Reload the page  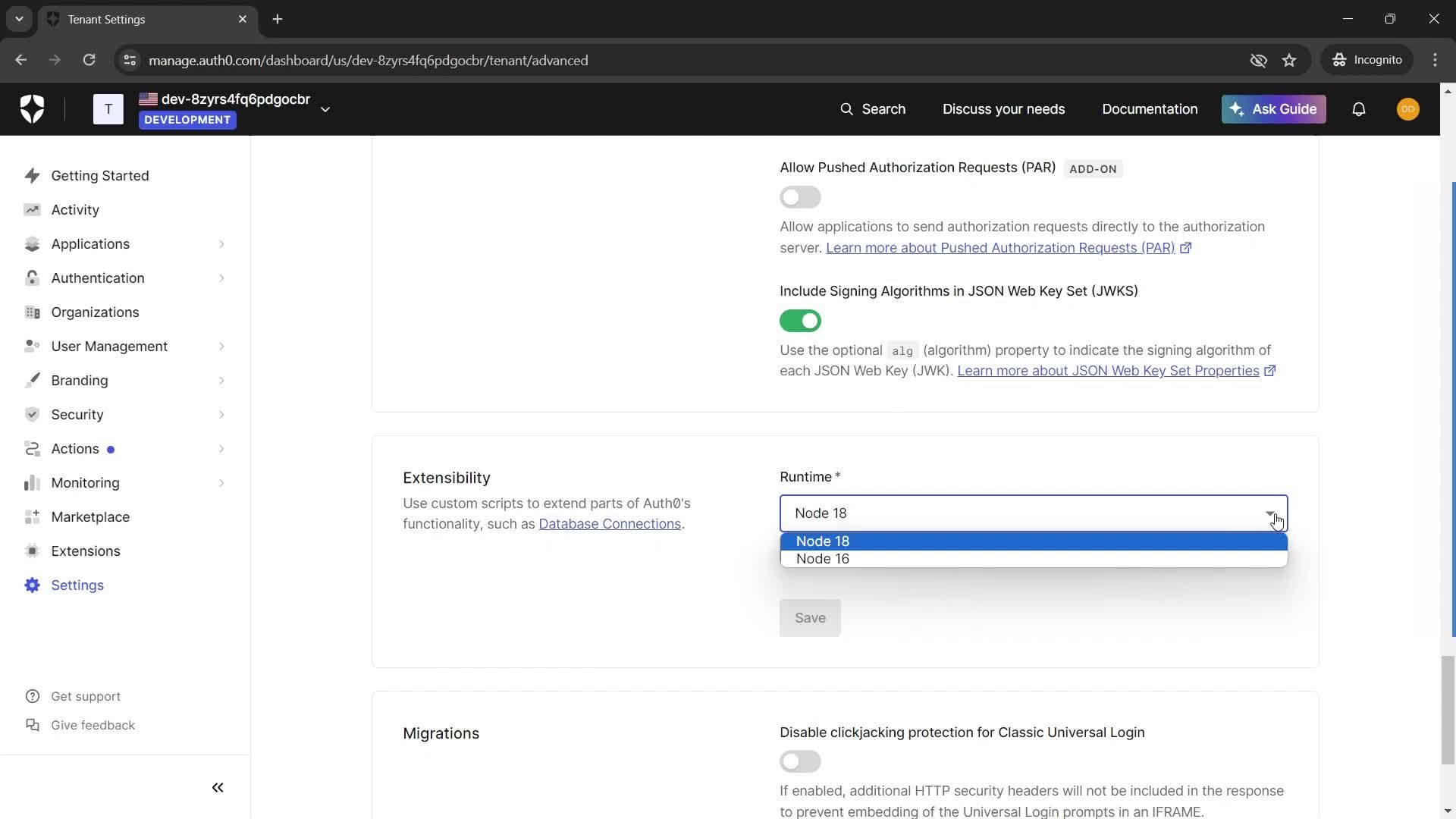pos(89,60)
